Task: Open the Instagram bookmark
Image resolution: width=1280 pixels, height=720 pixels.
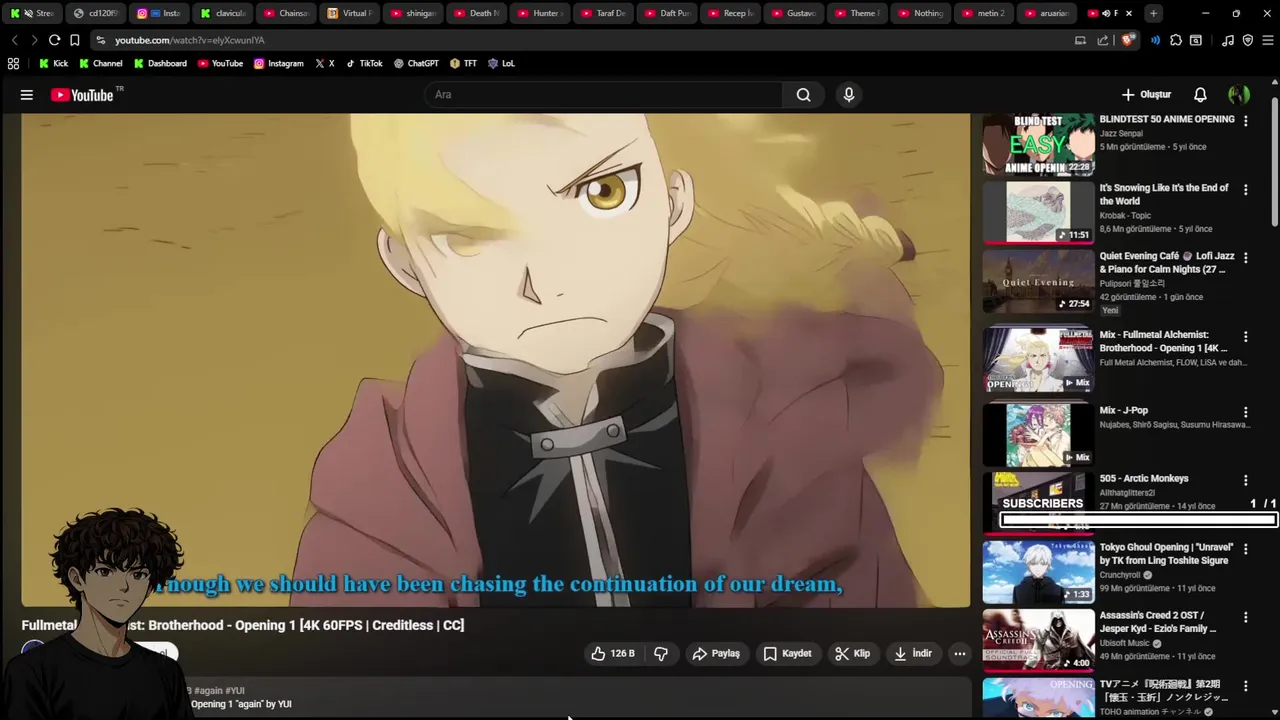Action: (278, 63)
